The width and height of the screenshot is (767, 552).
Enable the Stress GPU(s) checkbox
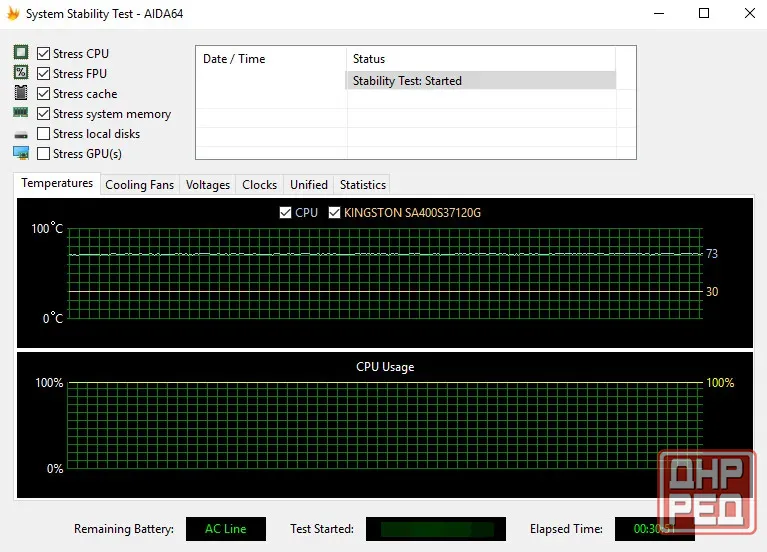(x=44, y=154)
